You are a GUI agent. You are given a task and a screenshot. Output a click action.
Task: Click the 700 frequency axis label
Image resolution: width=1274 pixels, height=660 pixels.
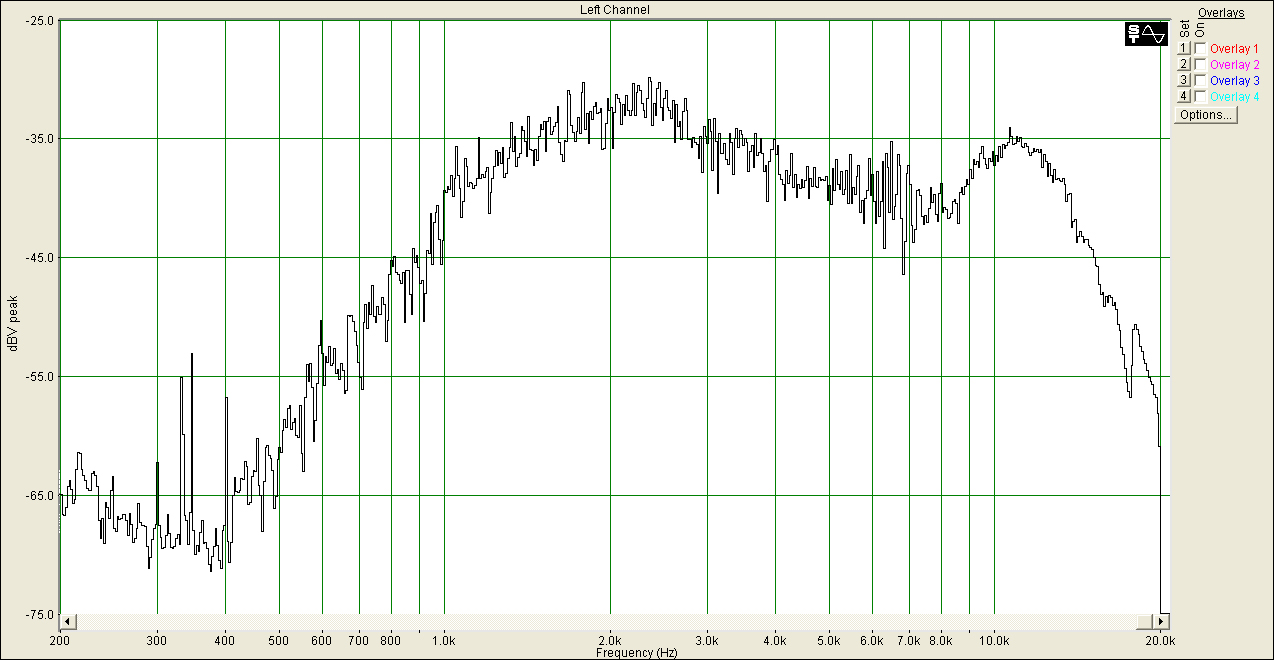click(359, 639)
